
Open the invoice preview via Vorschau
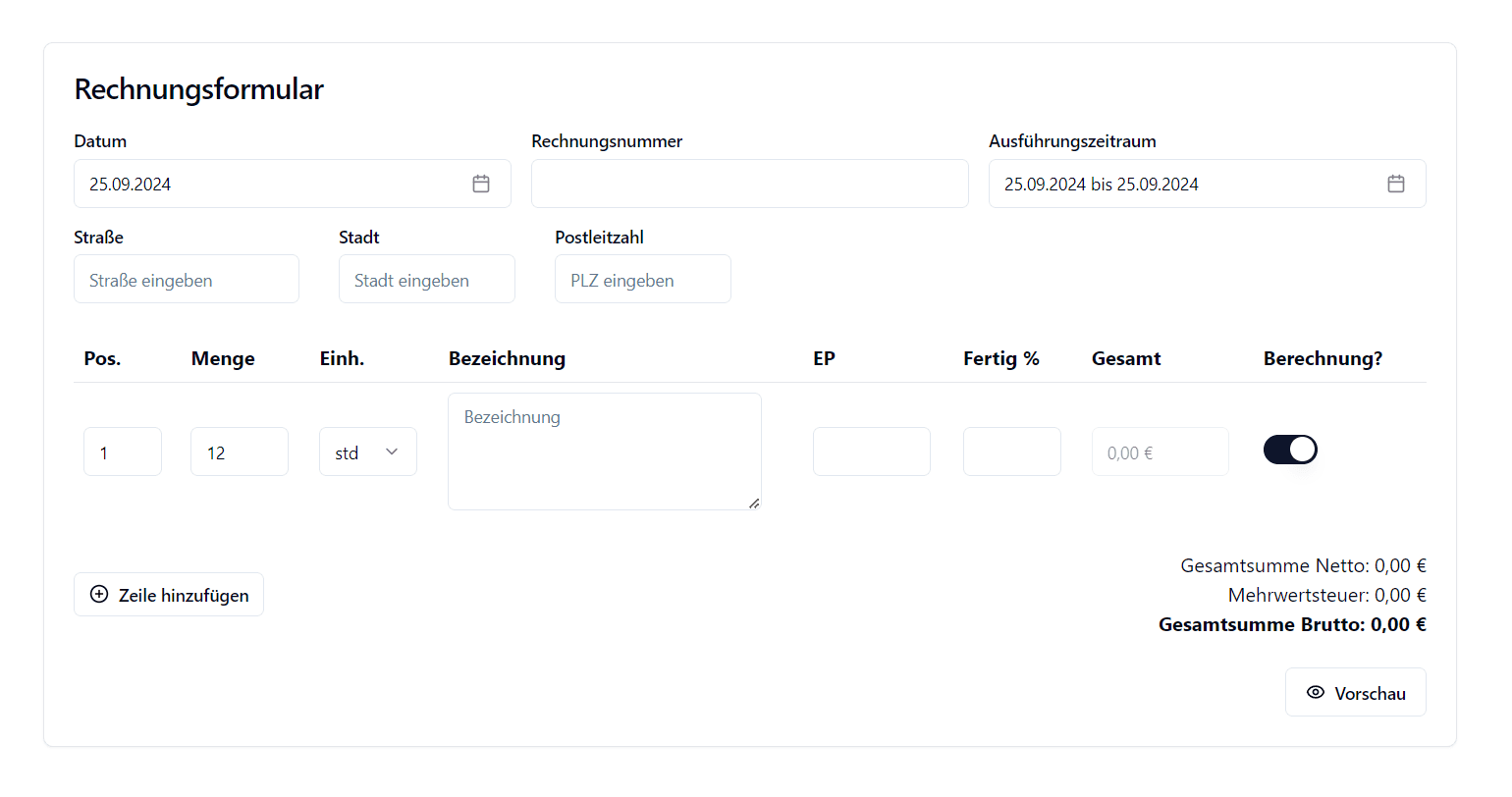point(1356,692)
